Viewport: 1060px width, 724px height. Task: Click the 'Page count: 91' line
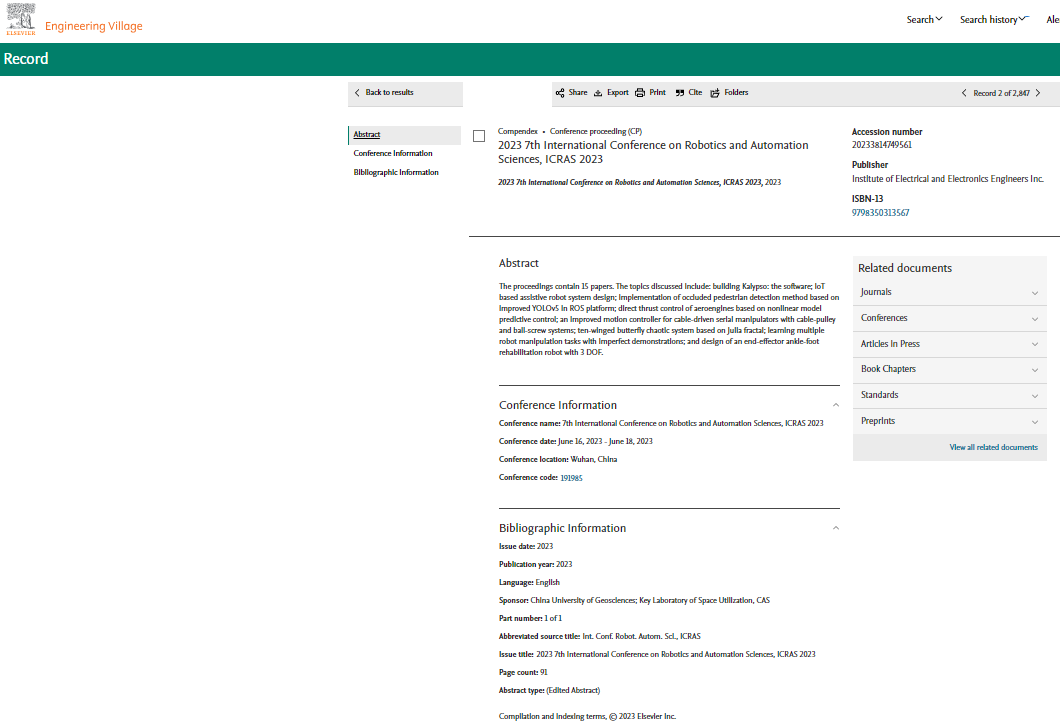tap(523, 673)
